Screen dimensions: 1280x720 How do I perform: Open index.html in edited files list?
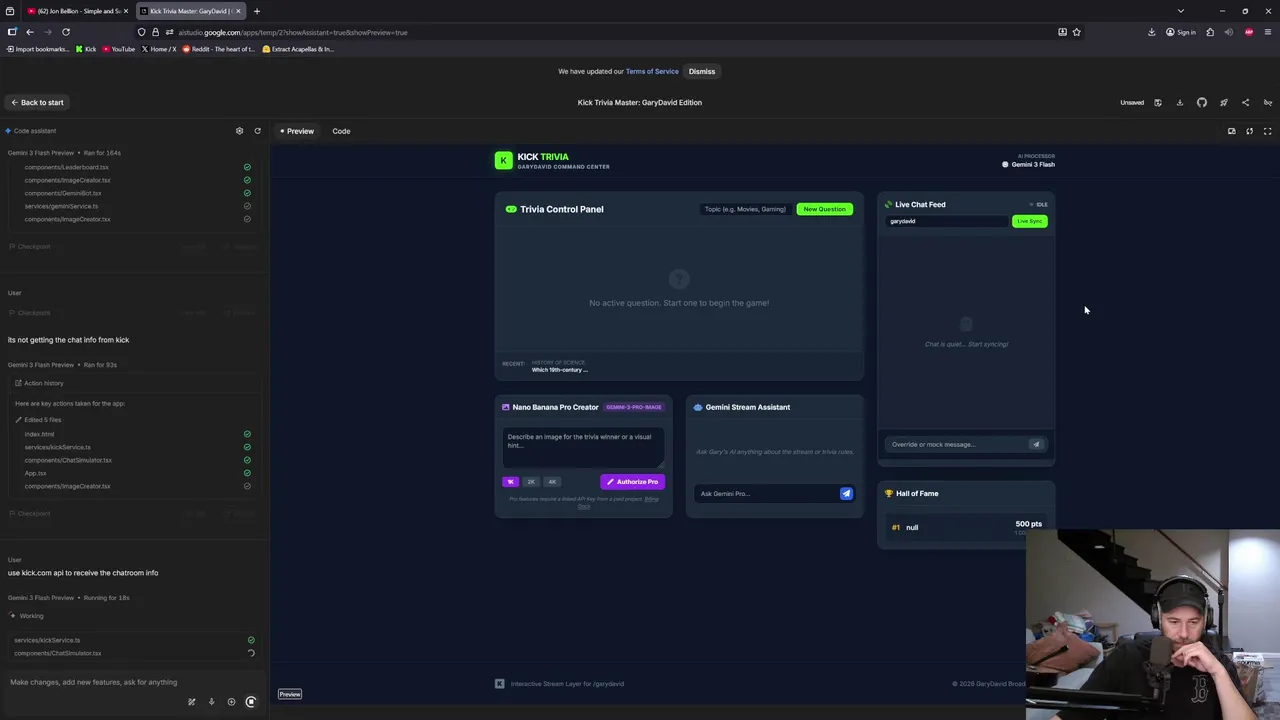(39, 434)
